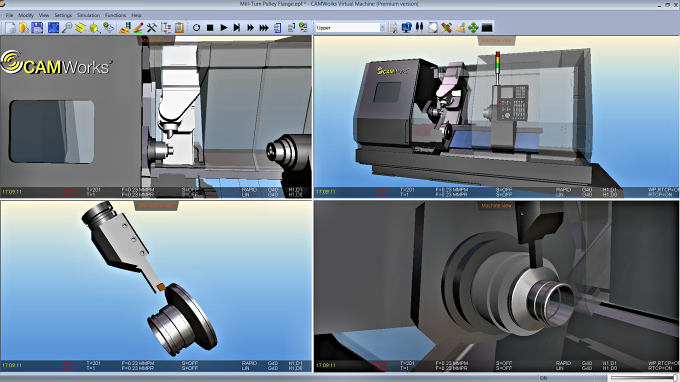Click the WP RTCP readout in the spindle close-up view
The image size is (680, 382).
click(x=664, y=363)
